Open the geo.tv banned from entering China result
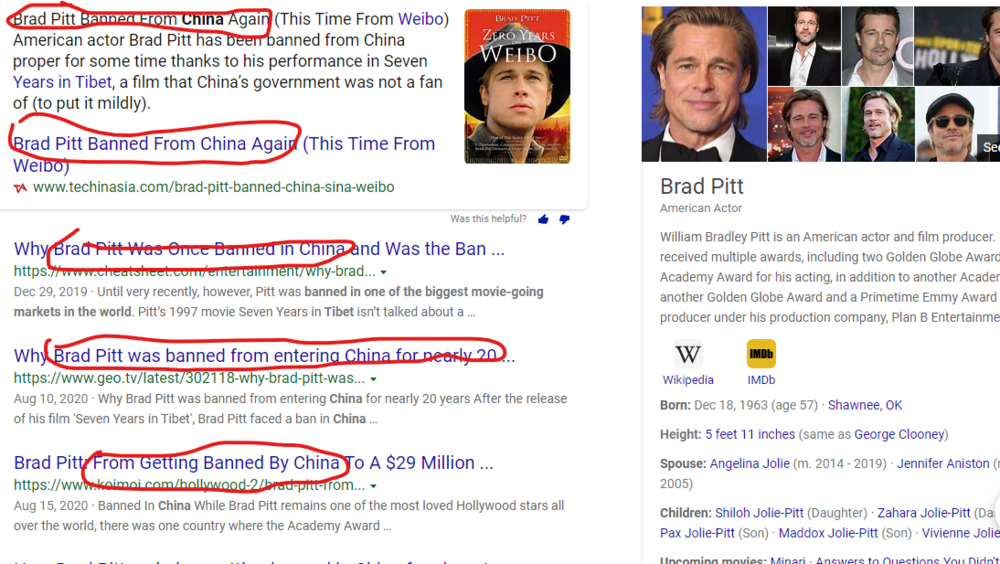Screen dimensions: 1000x564 (264, 356)
